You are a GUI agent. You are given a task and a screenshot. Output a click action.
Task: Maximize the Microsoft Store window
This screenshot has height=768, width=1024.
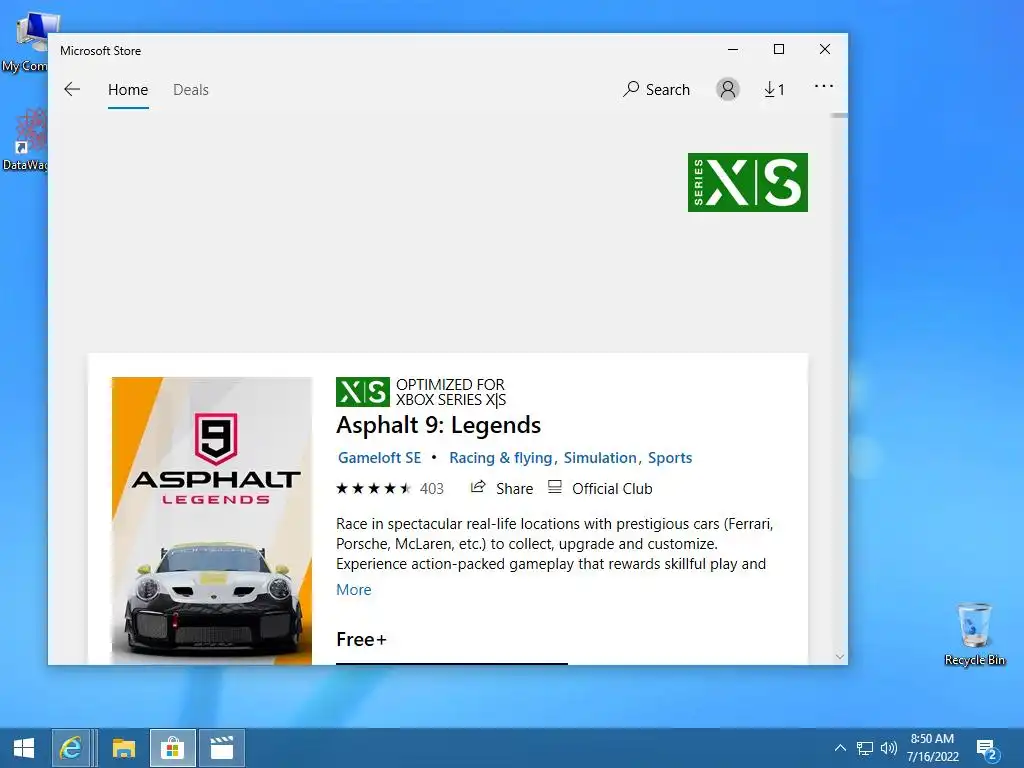[778, 49]
